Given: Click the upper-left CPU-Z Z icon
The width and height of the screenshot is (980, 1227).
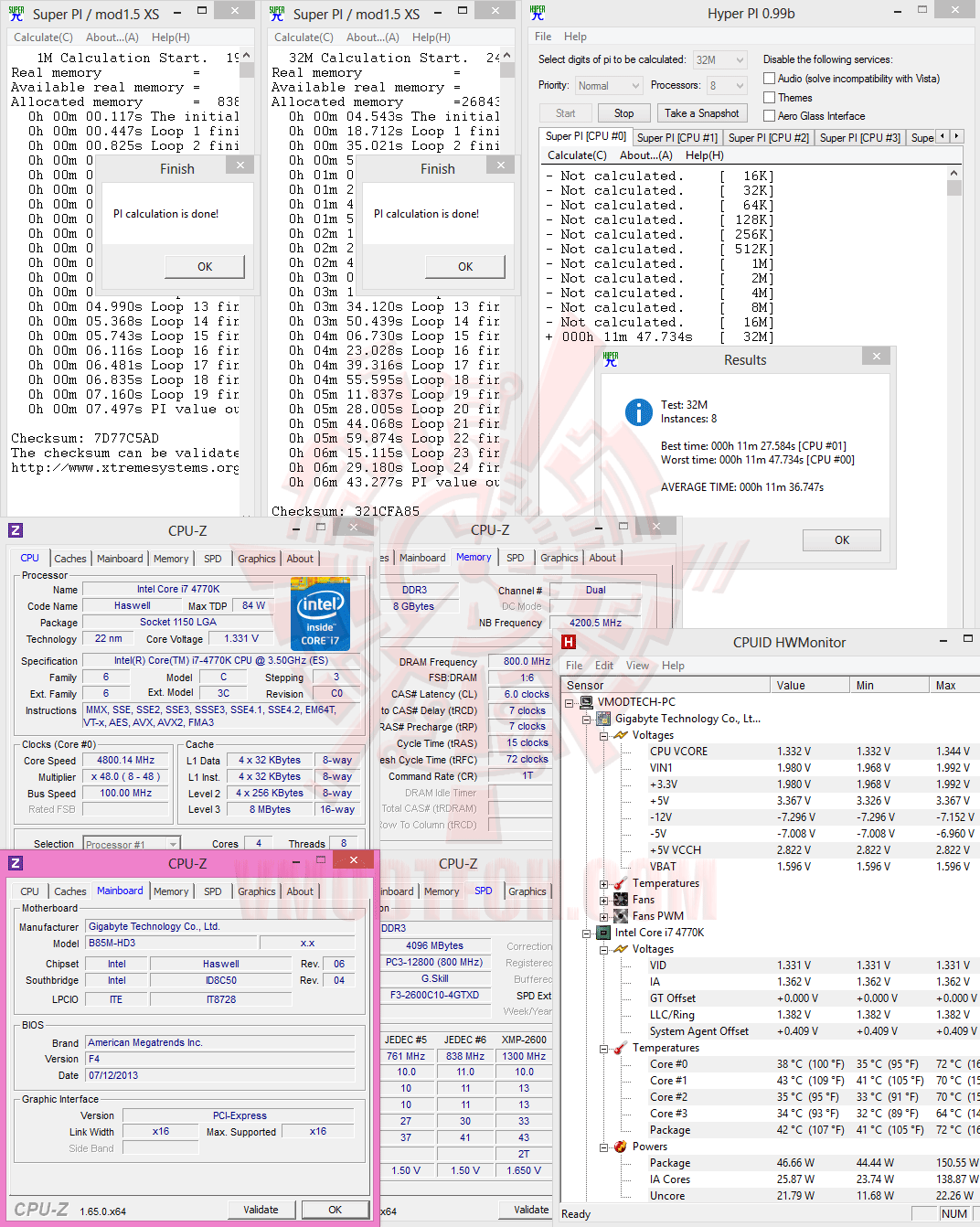Looking at the screenshot, I should [16, 530].
